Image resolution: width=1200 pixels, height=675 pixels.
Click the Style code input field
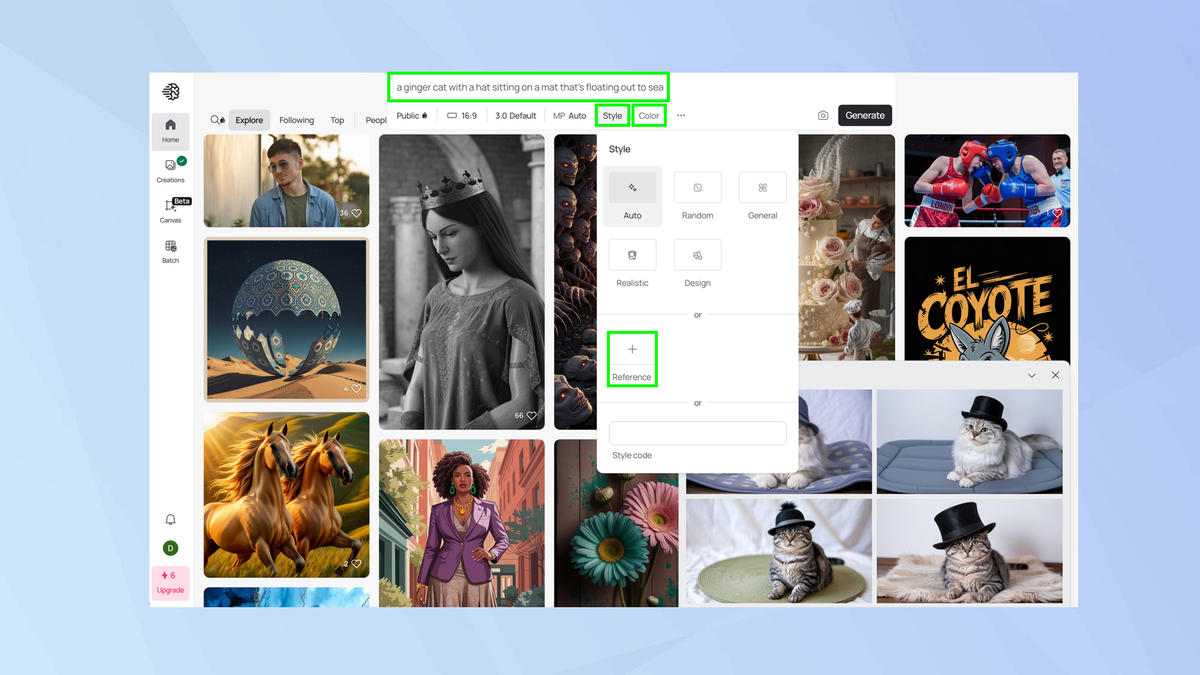697,432
